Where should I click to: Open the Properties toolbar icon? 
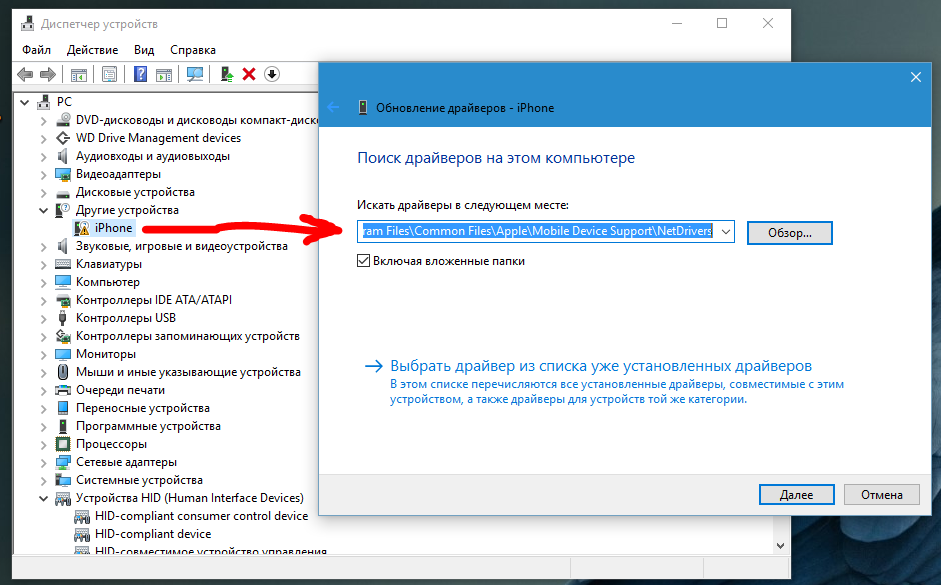(109, 74)
